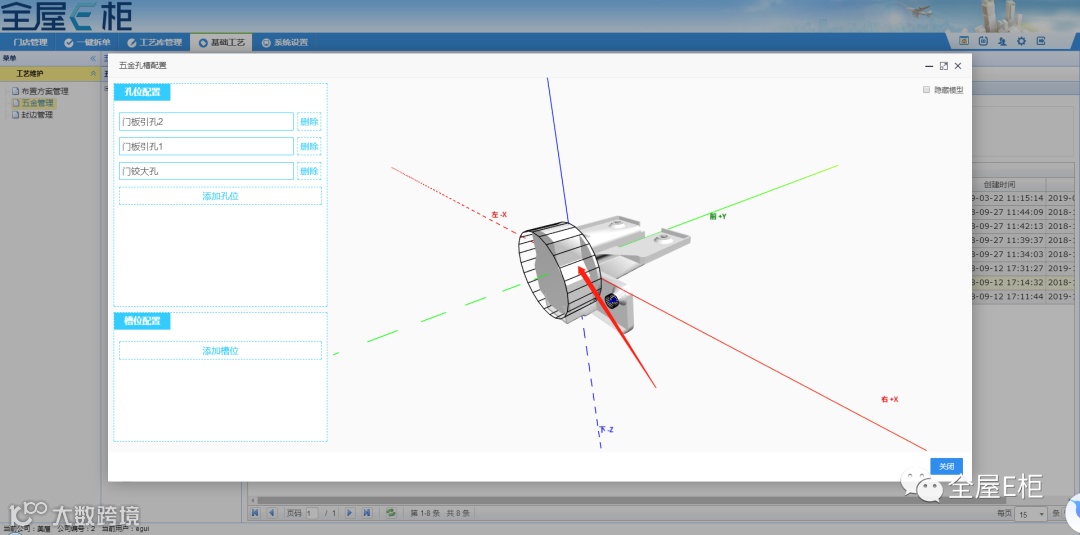
Task: Click the 布置方案管理 document icon
Action: [x=16, y=91]
